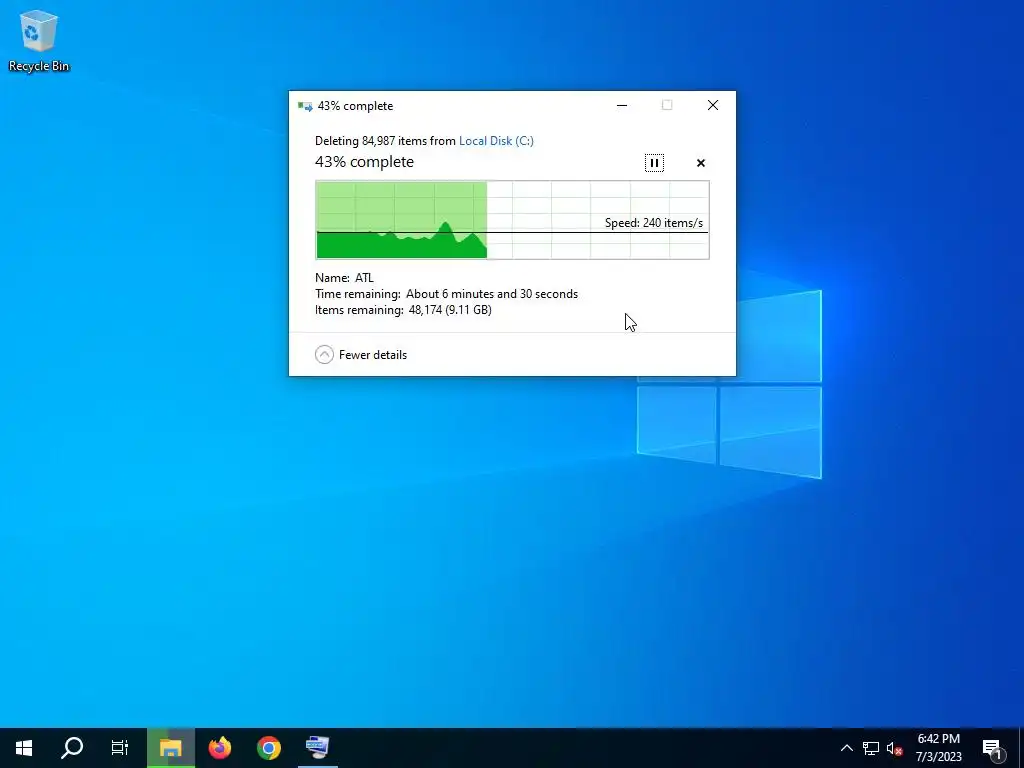Open the Action Center notifications
Image resolution: width=1024 pixels, height=768 pixels.
[992, 748]
